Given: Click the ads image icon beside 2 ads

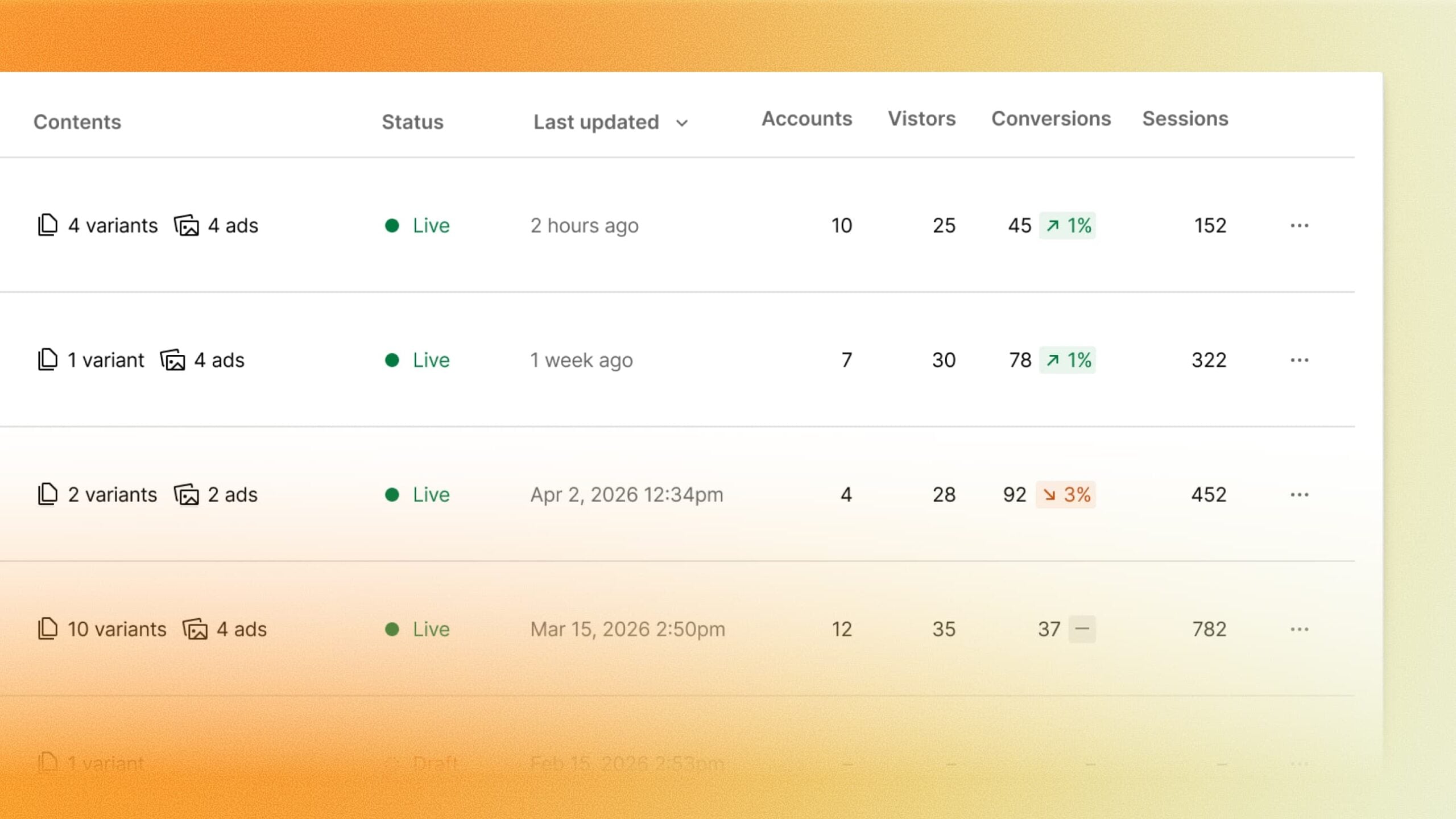Looking at the screenshot, I should (x=187, y=494).
